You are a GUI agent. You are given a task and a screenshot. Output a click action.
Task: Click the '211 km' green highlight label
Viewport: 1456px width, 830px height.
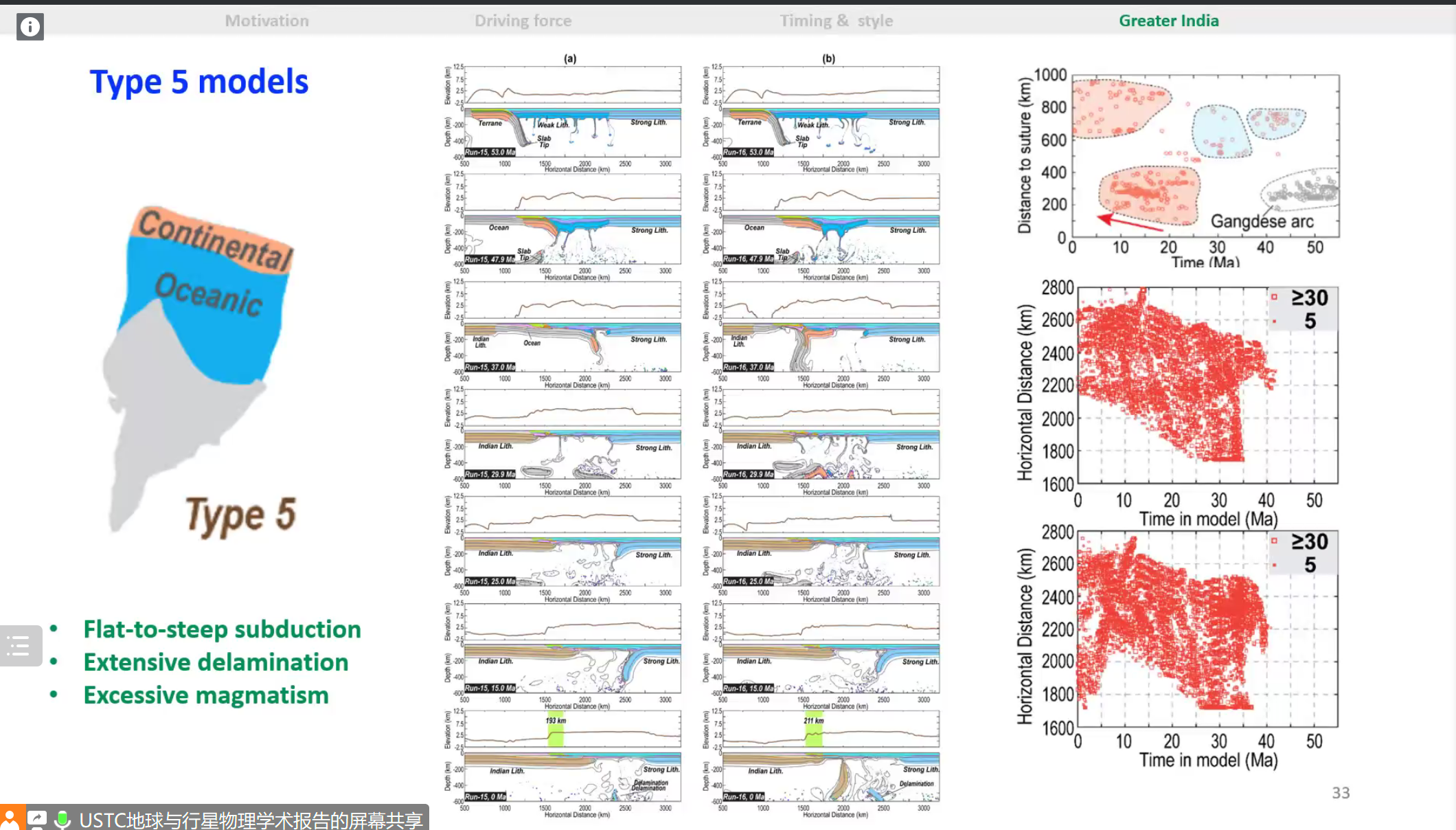(814, 721)
